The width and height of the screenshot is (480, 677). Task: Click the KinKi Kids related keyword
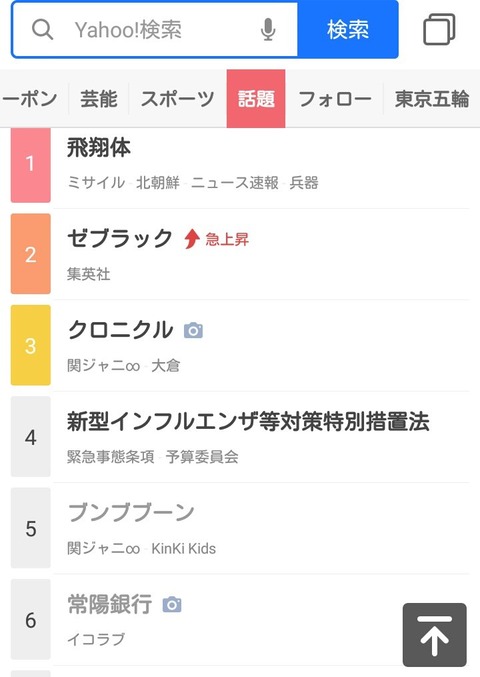pos(183,548)
